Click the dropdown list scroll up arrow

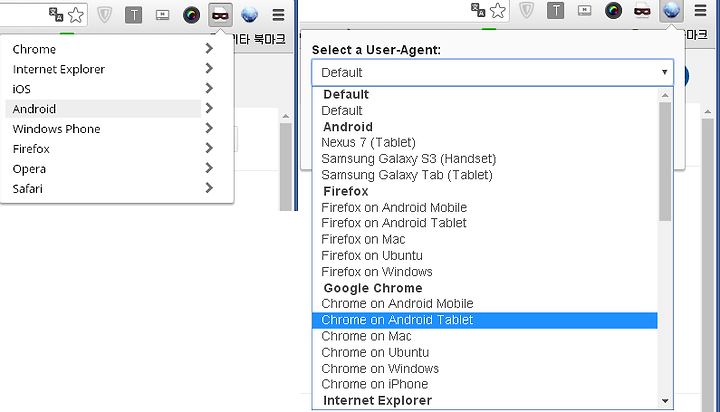(665, 95)
